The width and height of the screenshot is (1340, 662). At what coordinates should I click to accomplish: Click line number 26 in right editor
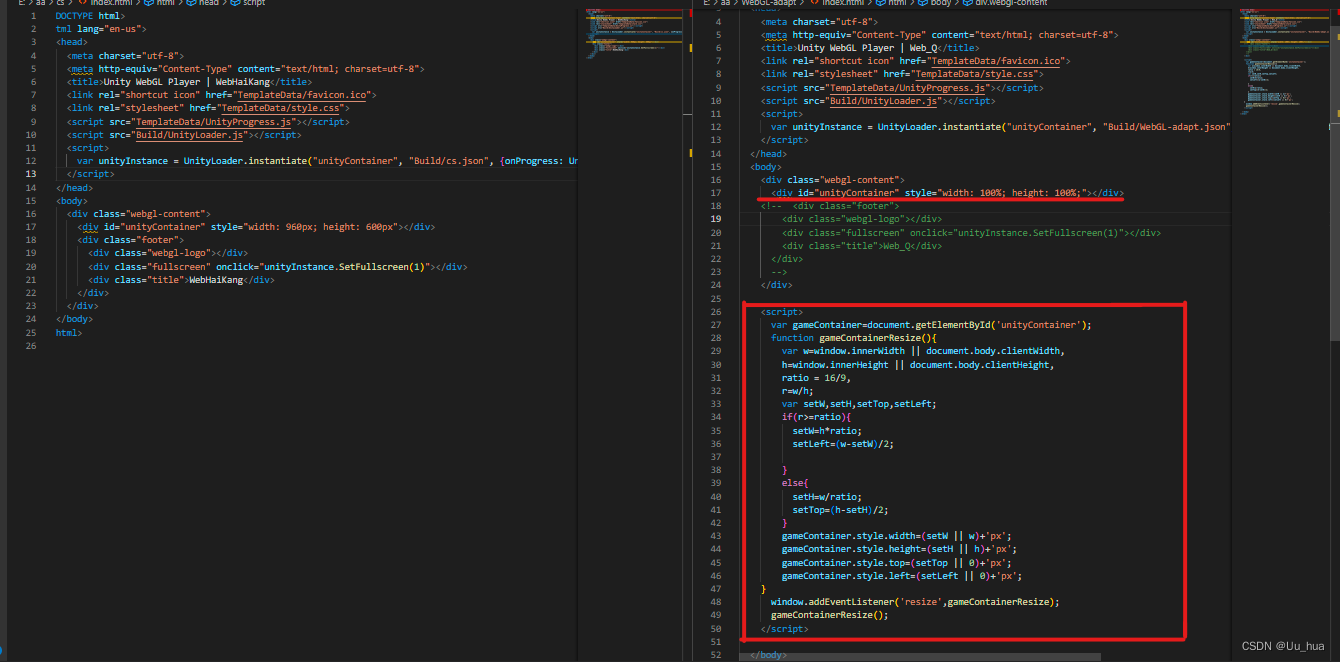(x=717, y=312)
